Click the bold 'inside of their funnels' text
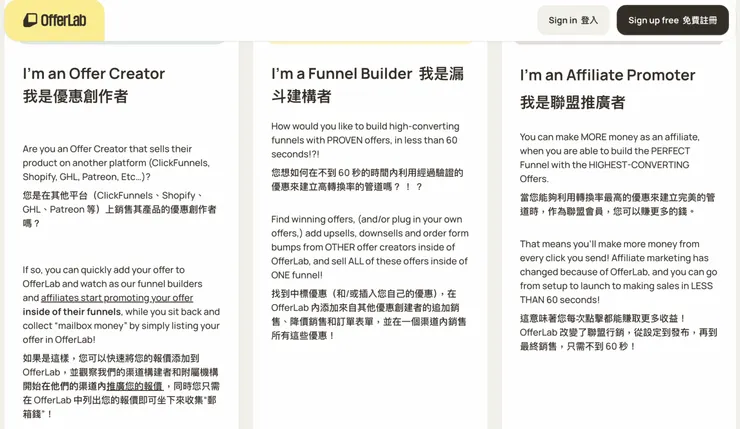Image resolution: width=740 pixels, height=429 pixels. pos(72,312)
